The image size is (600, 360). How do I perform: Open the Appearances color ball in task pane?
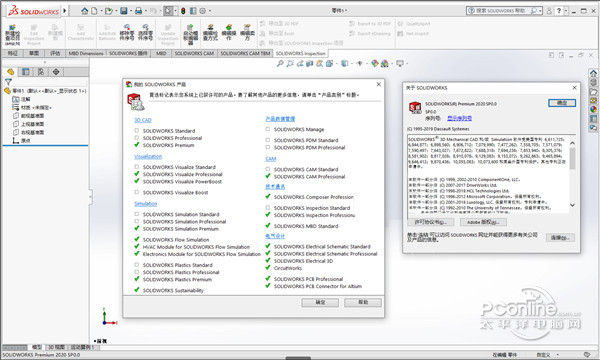tap(593, 109)
